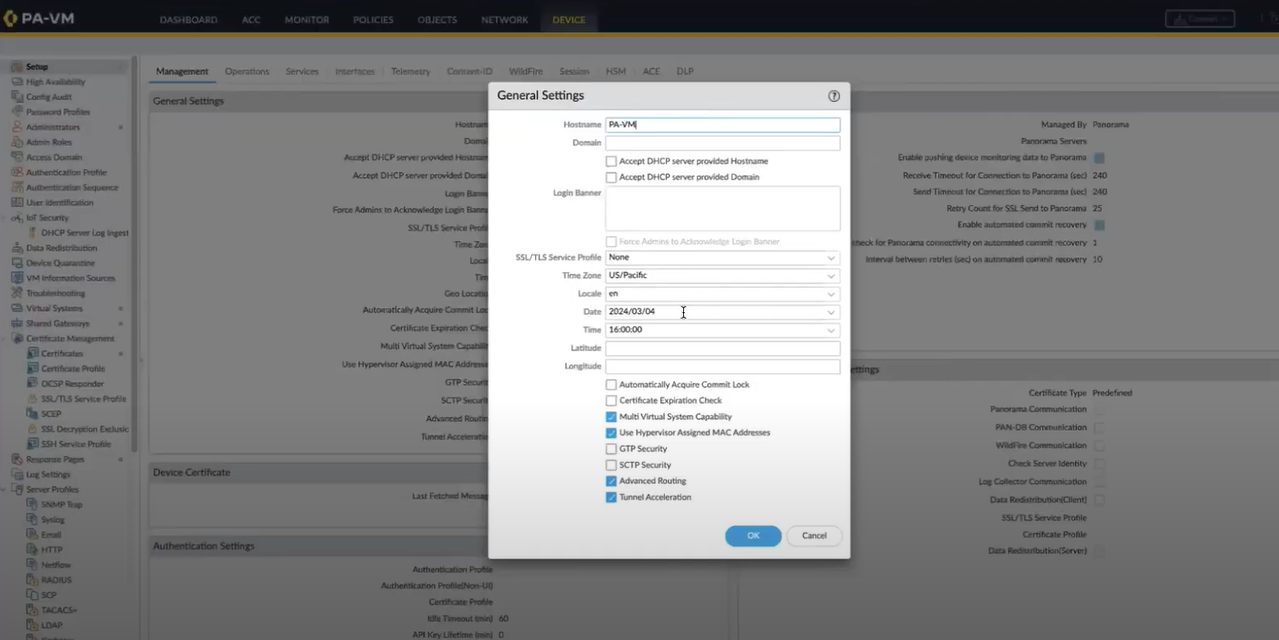Viewport: 1279px width, 640px height.
Task: Switch to the POLICIES top menu
Action: point(373,20)
